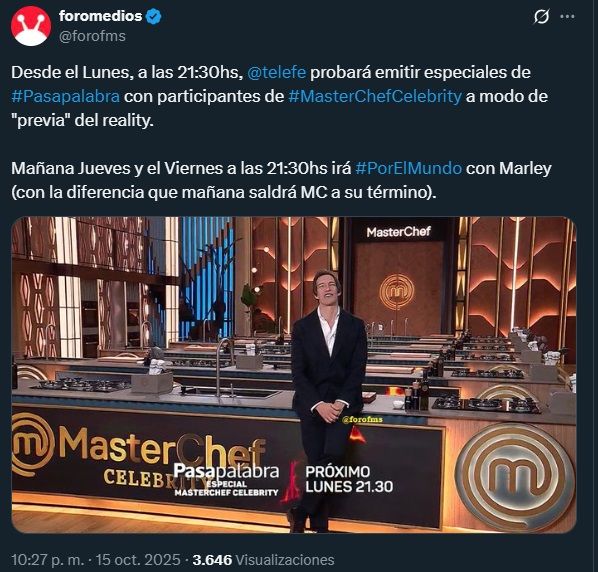The height and width of the screenshot is (572, 598).
Task: Open the #MasterChefCelebrity hashtag
Action: pos(375,96)
